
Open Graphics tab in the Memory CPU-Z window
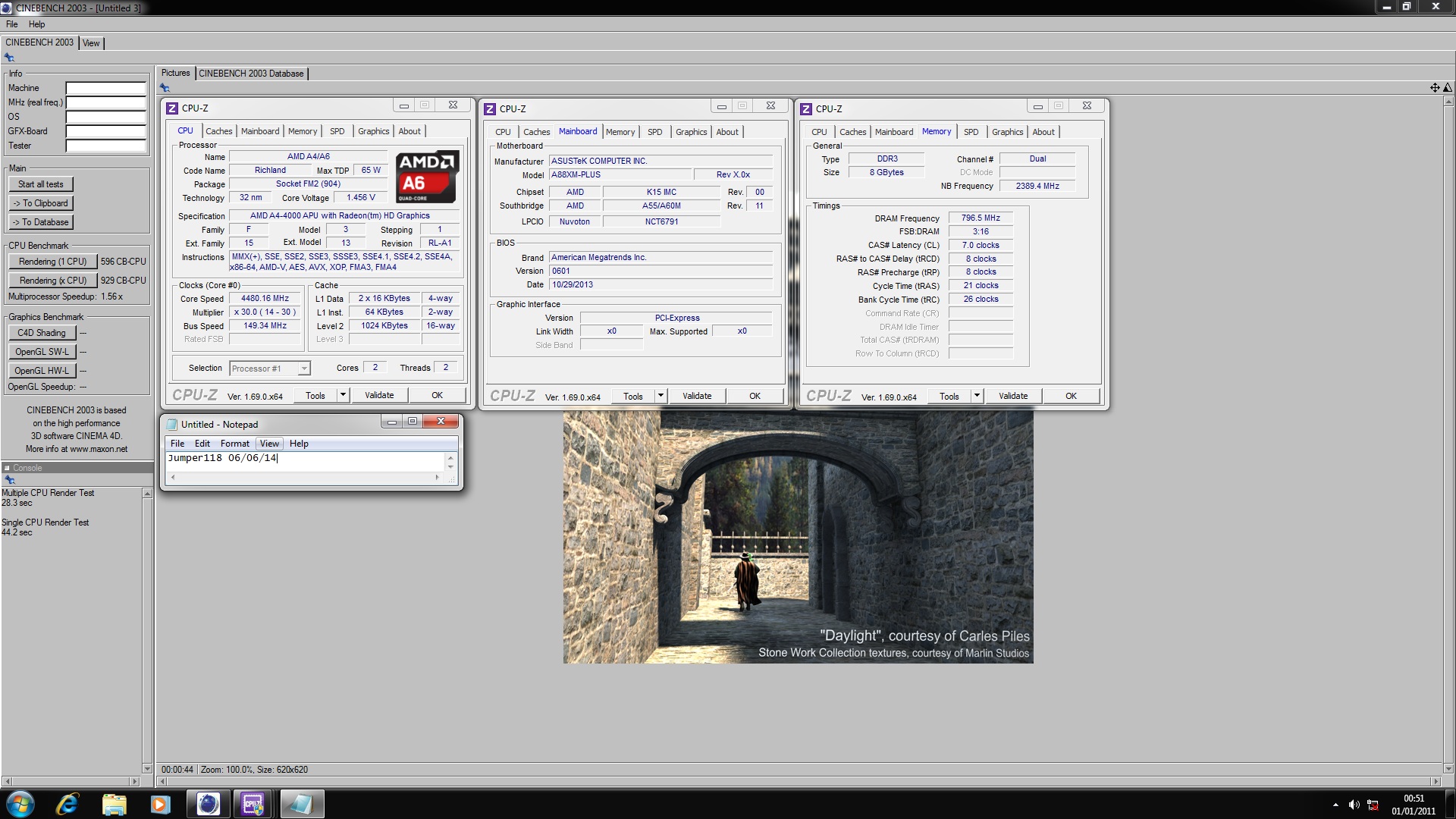pos(1007,132)
